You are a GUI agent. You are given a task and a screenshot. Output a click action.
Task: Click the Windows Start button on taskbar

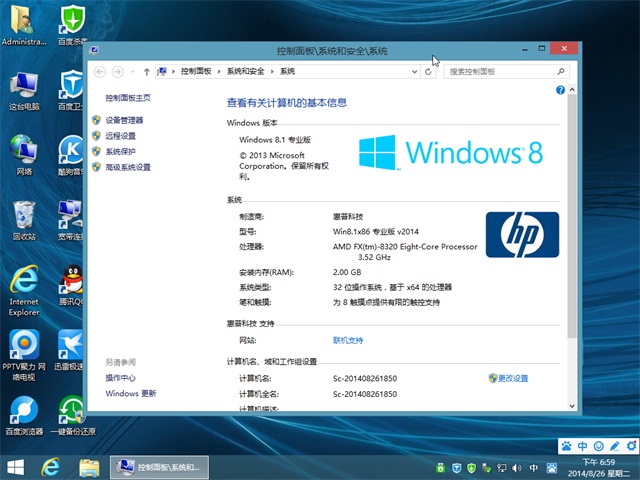tap(15, 467)
